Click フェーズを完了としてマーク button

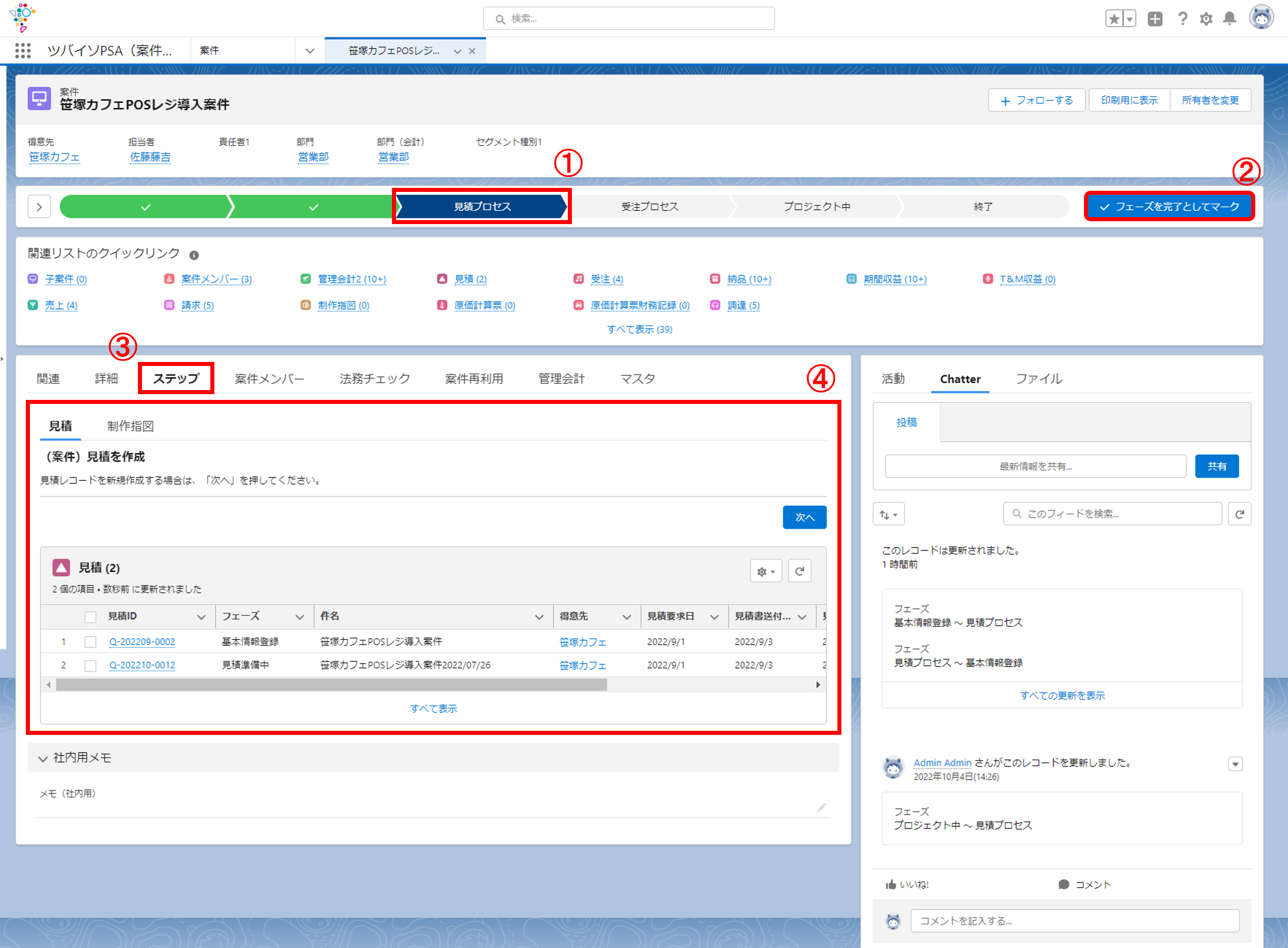1169,206
